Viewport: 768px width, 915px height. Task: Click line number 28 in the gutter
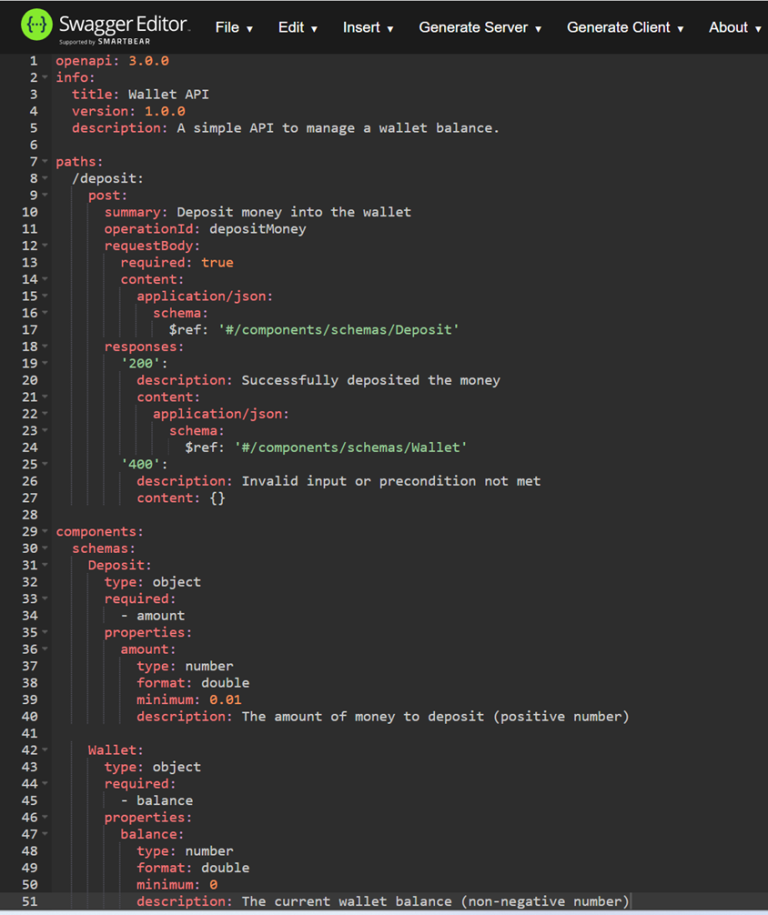pos(30,515)
